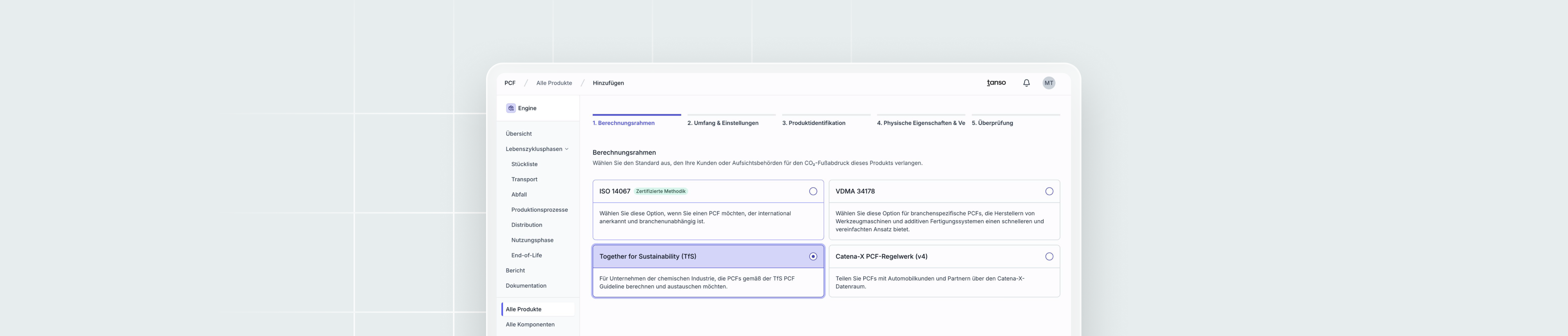1568x336 pixels.
Task: Open Stückliste in the sidebar
Action: click(524, 164)
